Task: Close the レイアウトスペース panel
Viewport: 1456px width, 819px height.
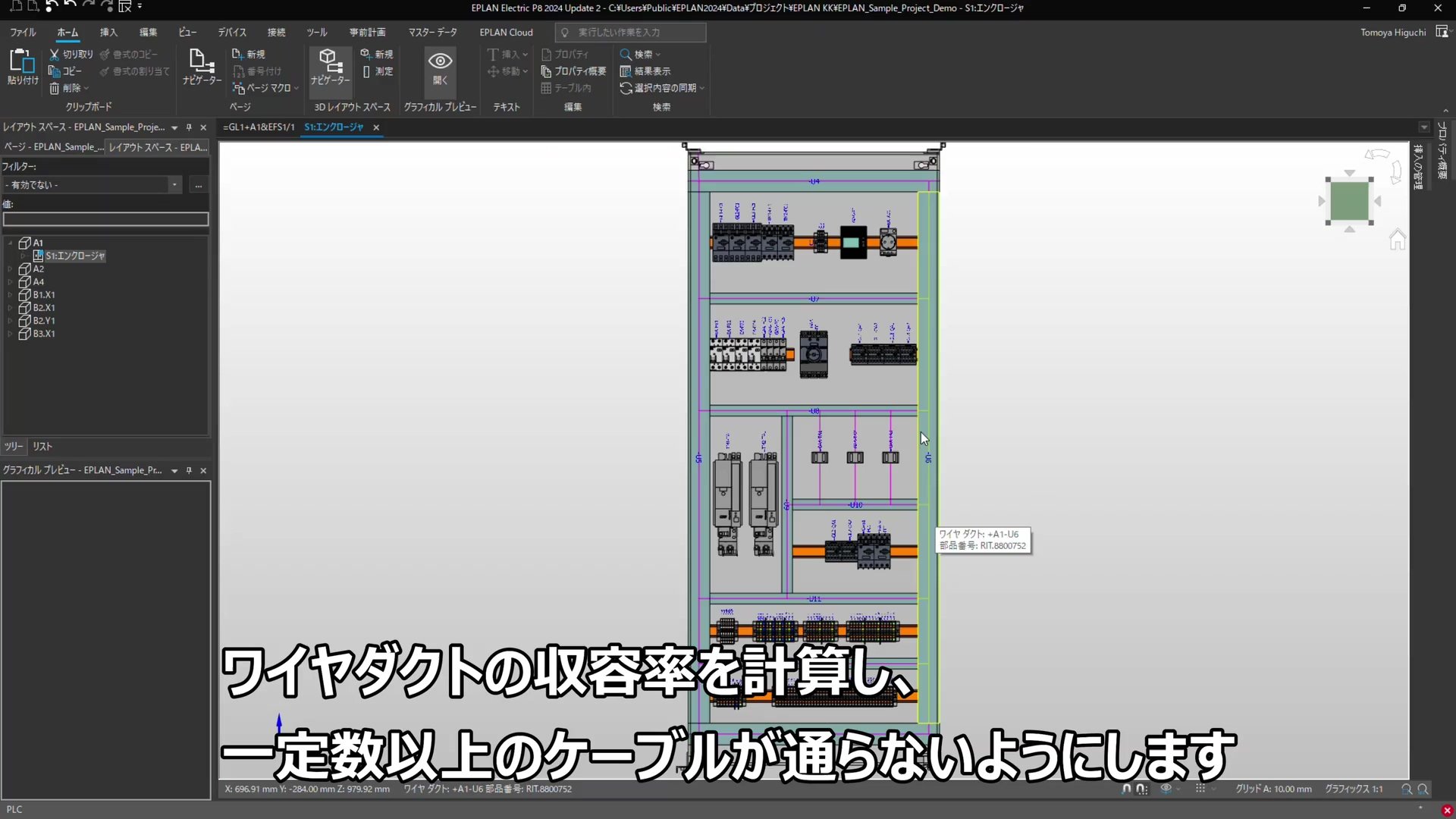Action: [203, 127]
